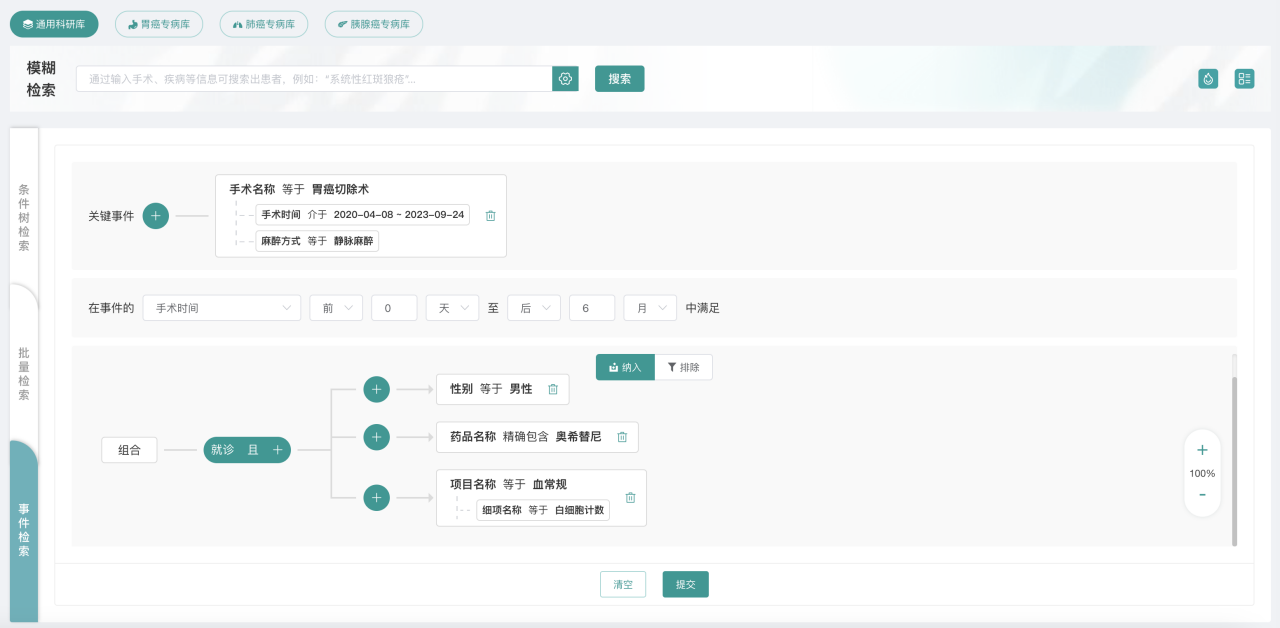Delete the 项目名称 血常规 condition
Image resolution: width=1280 pixels, height=628 pixels.
630,498
